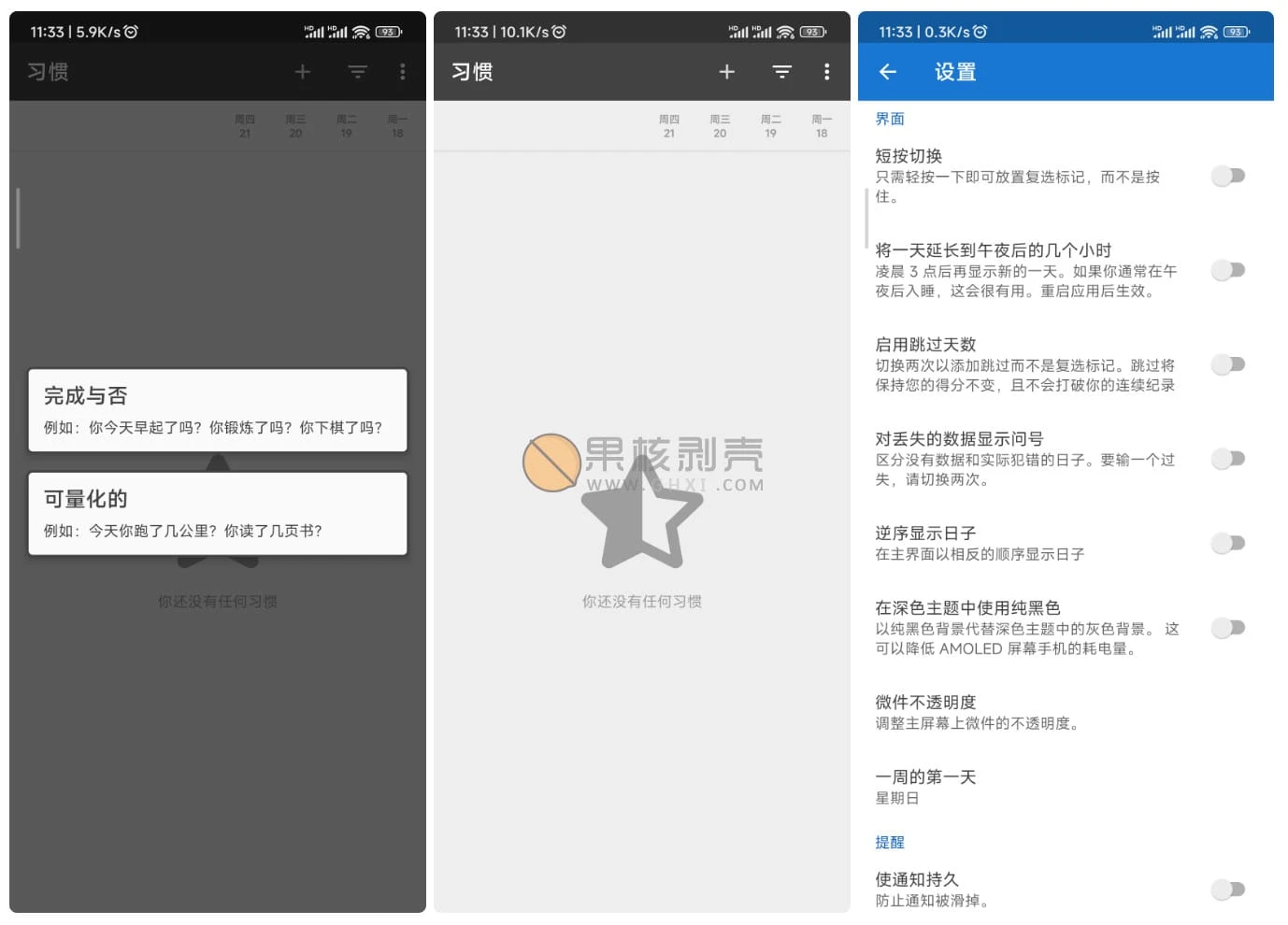
Task: Tap the 周四 21 day header on the light screen
Action: 668,126
